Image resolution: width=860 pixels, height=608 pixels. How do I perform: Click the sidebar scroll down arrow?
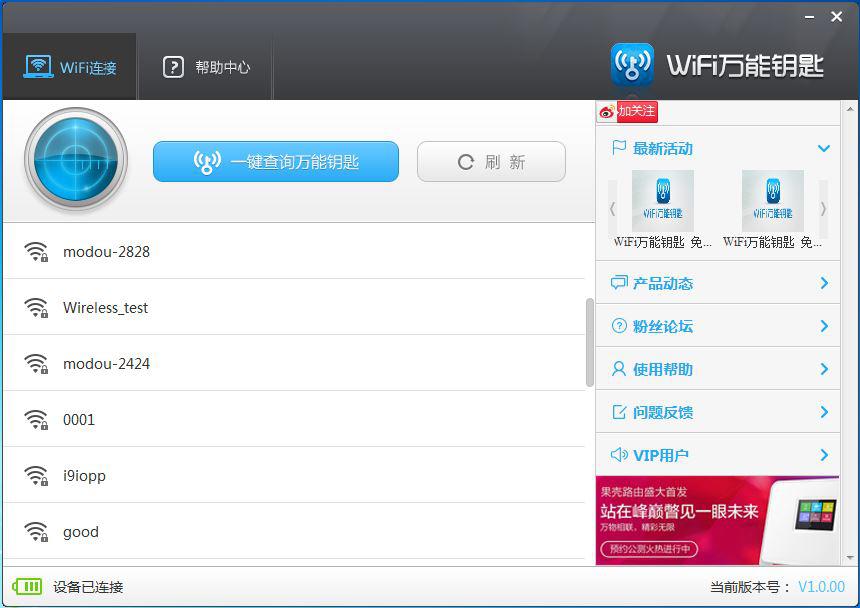[850, 558]
